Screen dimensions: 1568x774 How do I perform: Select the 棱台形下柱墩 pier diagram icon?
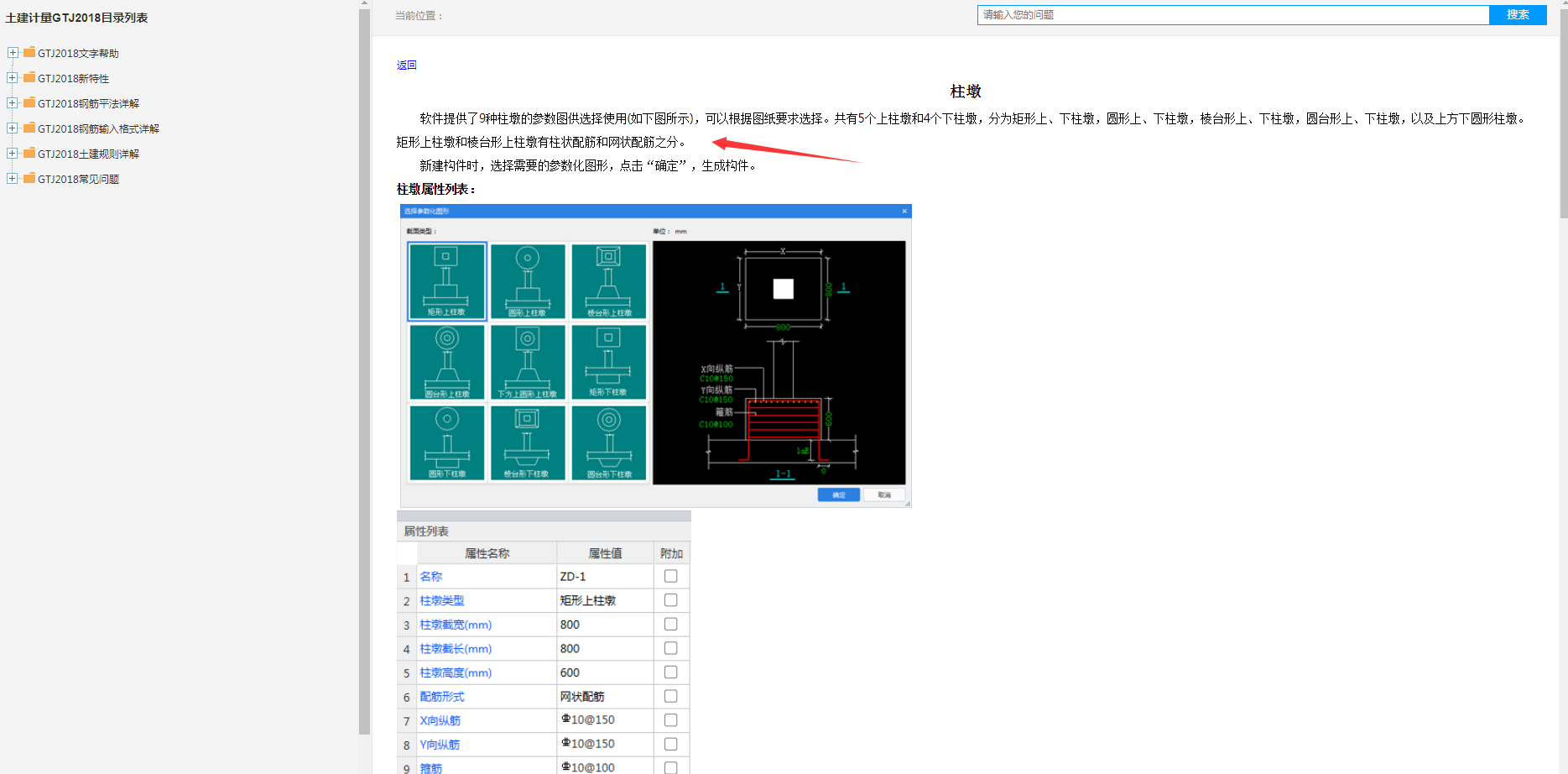(528, 442)
